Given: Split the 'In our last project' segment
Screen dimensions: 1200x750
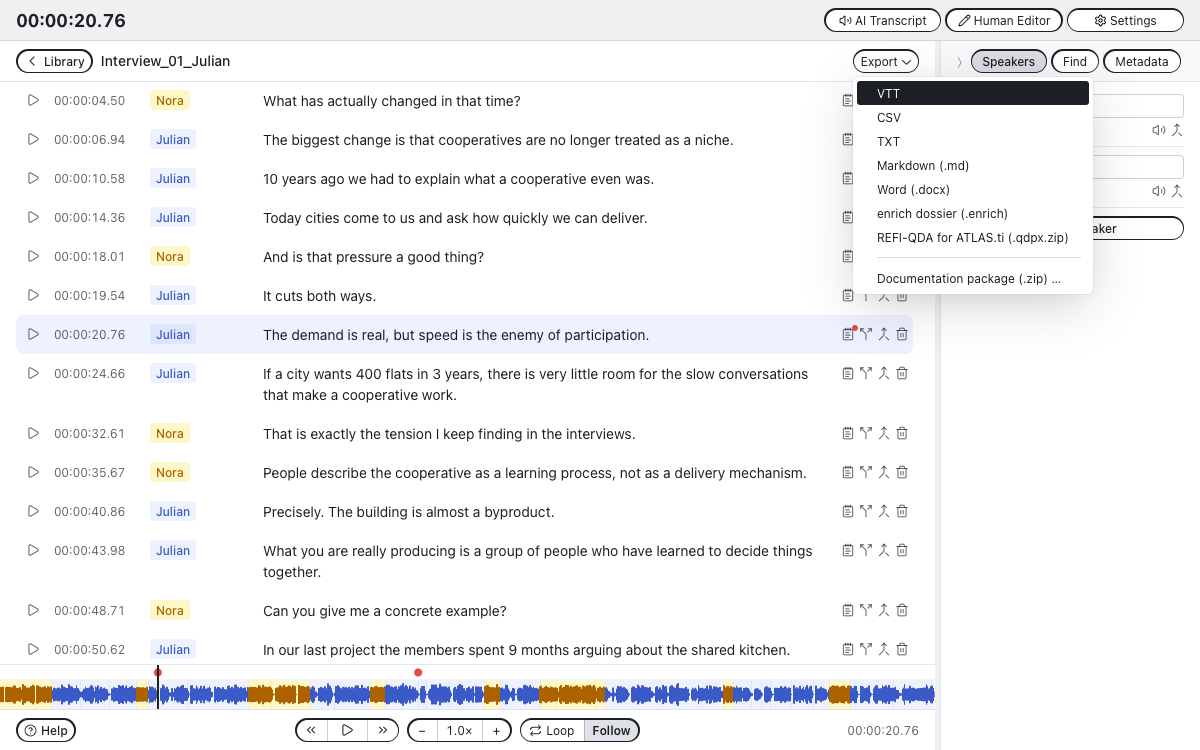Looking at the screenshot, I should 866,649.
